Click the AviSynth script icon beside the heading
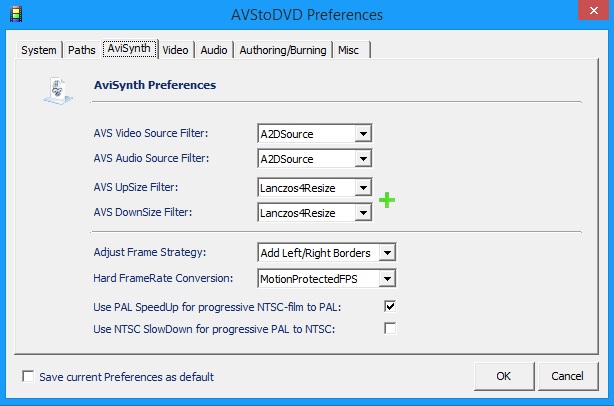This screenshot has width=614, height=406. point(58,91)
